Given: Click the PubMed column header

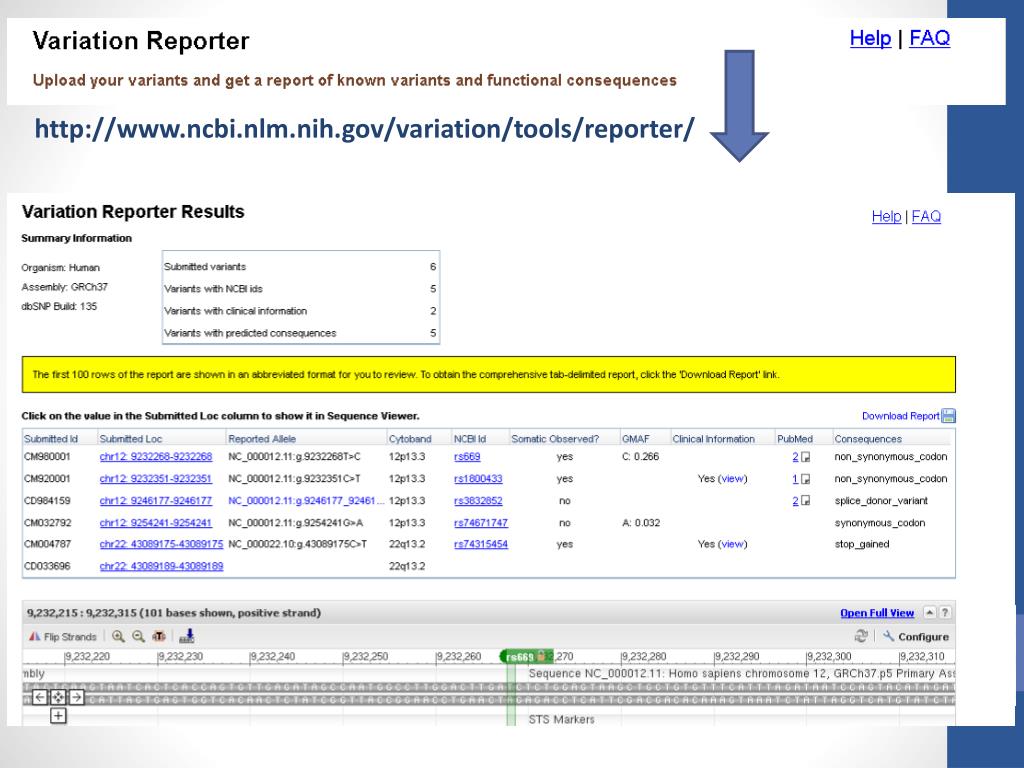Looking at the screenshot, I should coord(795,439).
